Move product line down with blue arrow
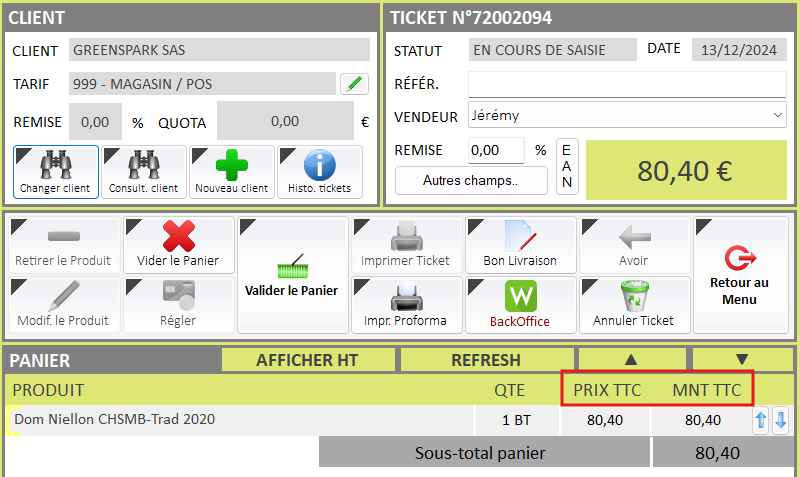The image size is (800, 477). click(x=780, y=421)
